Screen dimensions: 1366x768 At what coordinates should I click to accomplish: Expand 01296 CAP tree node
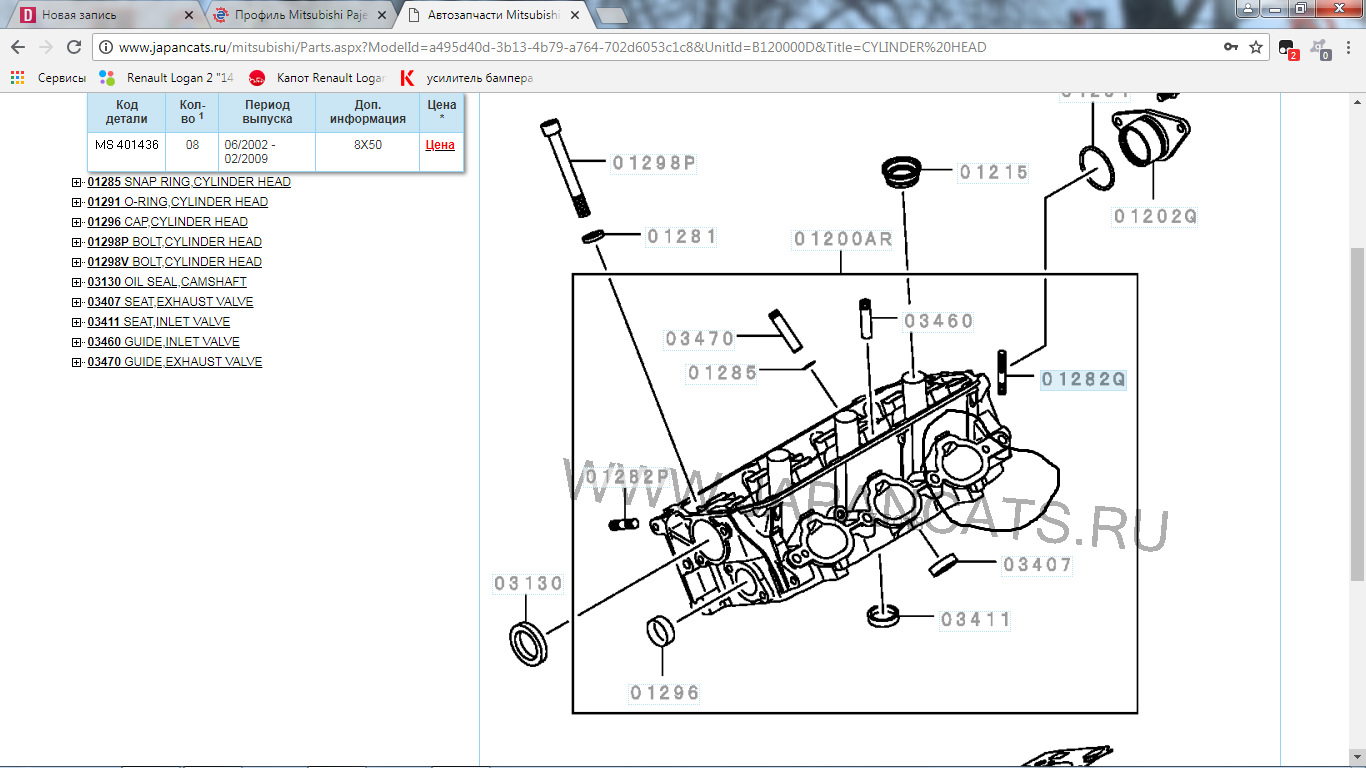click(77, 222)
